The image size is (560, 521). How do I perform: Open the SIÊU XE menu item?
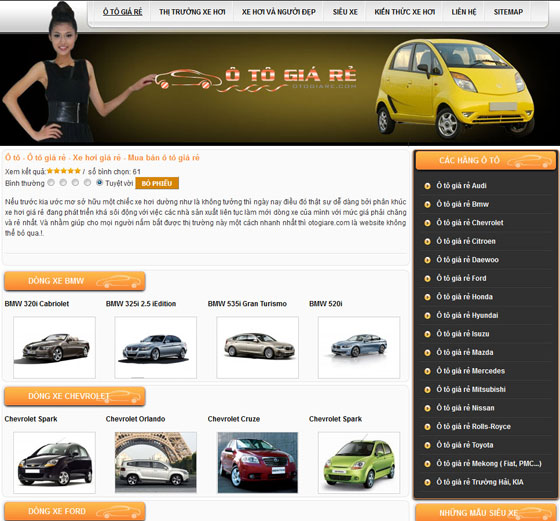pos(345,12)
